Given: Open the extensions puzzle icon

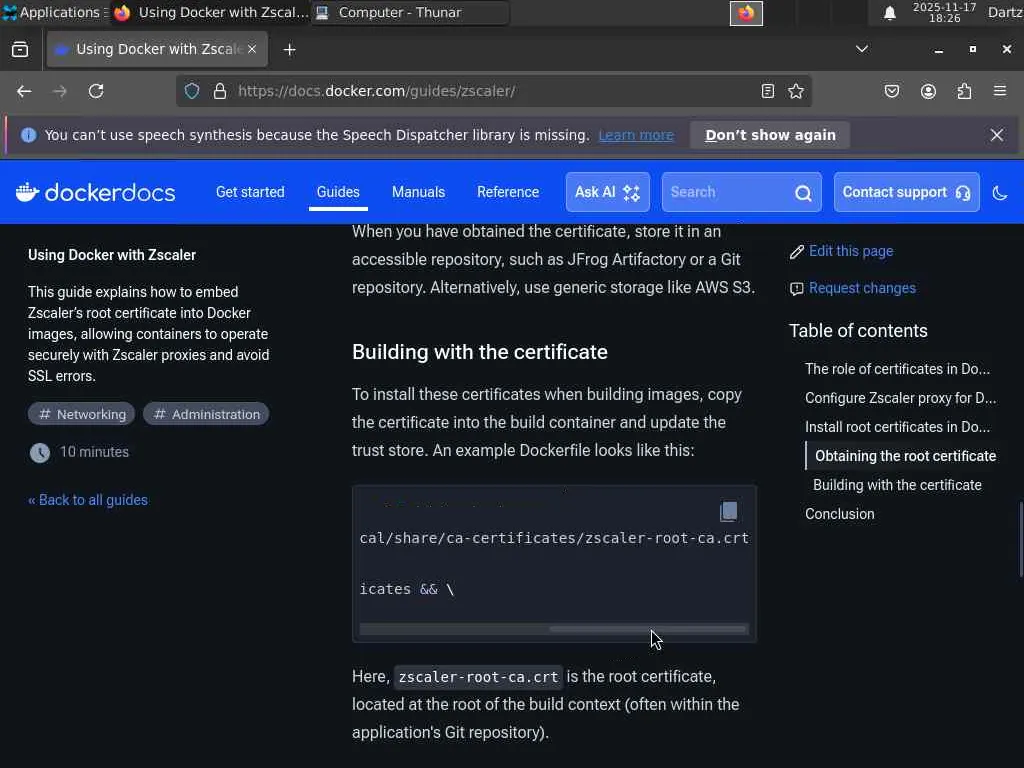Looking at the screenshot, I should [965, 91].
